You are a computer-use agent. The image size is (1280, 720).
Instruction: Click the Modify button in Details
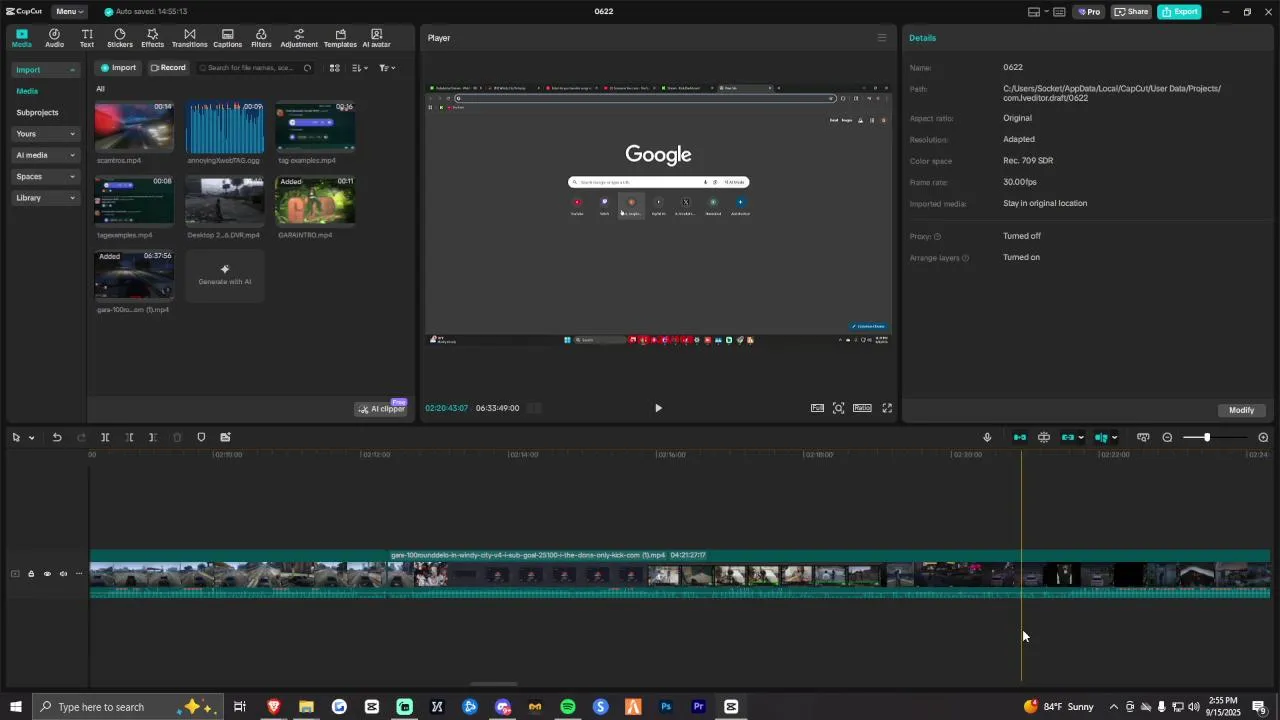click(x=1242, y=410)
